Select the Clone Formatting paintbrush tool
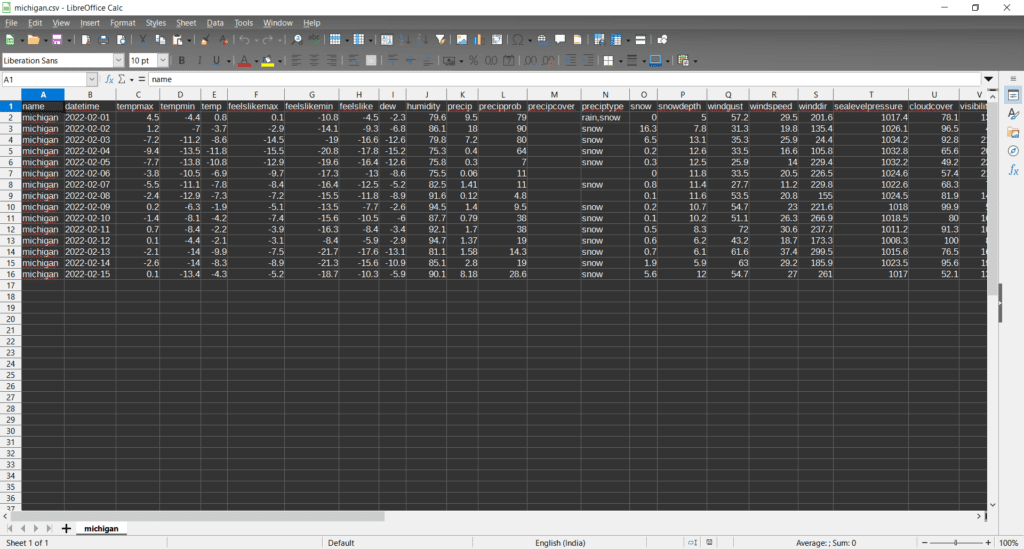Screen dimensions: 1024x549 (x=204, y=40)
